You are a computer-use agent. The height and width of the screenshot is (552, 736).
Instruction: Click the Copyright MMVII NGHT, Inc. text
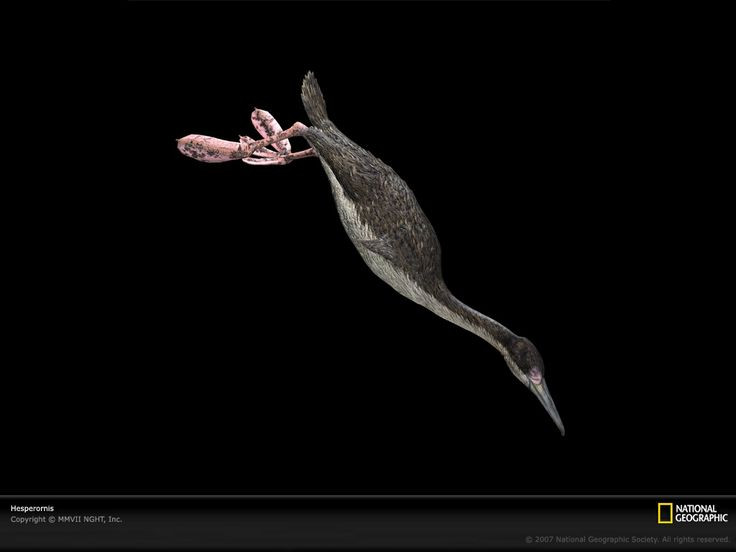(x=66, y=519)
